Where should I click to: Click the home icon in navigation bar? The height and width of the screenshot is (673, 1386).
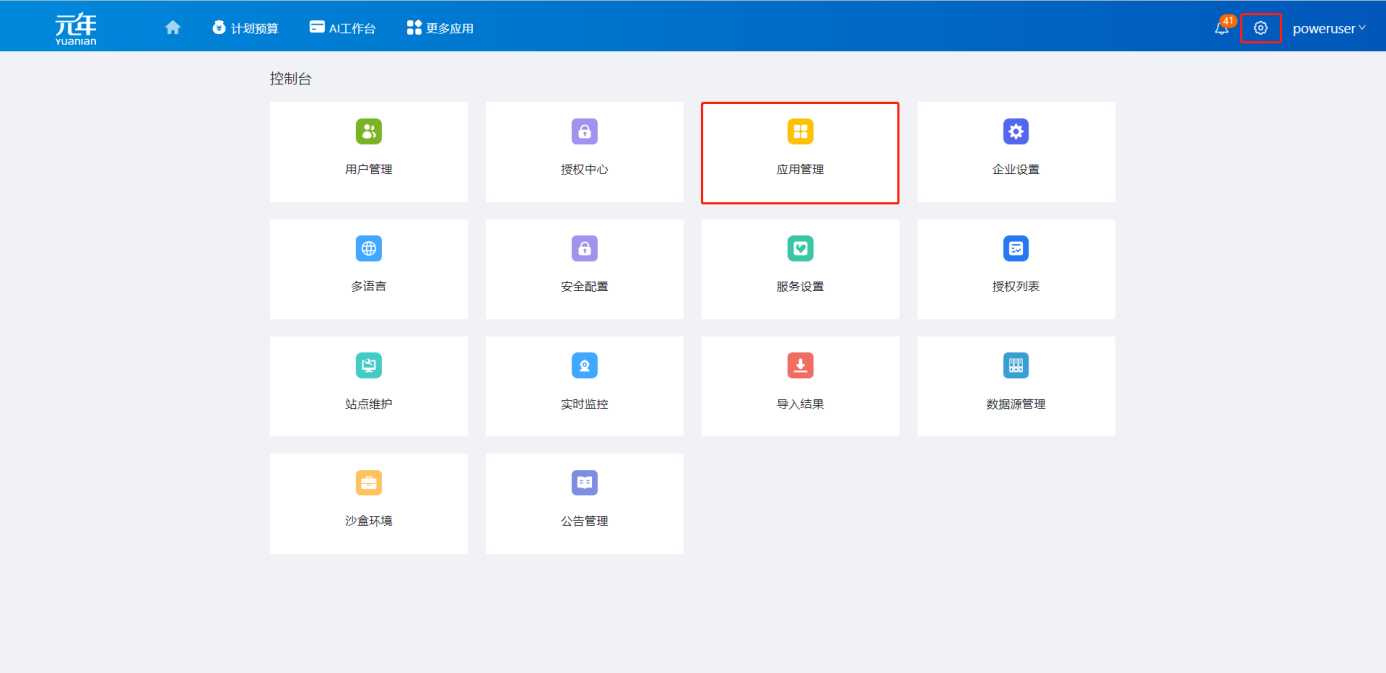pyautogui.click(x=173, y=28)
